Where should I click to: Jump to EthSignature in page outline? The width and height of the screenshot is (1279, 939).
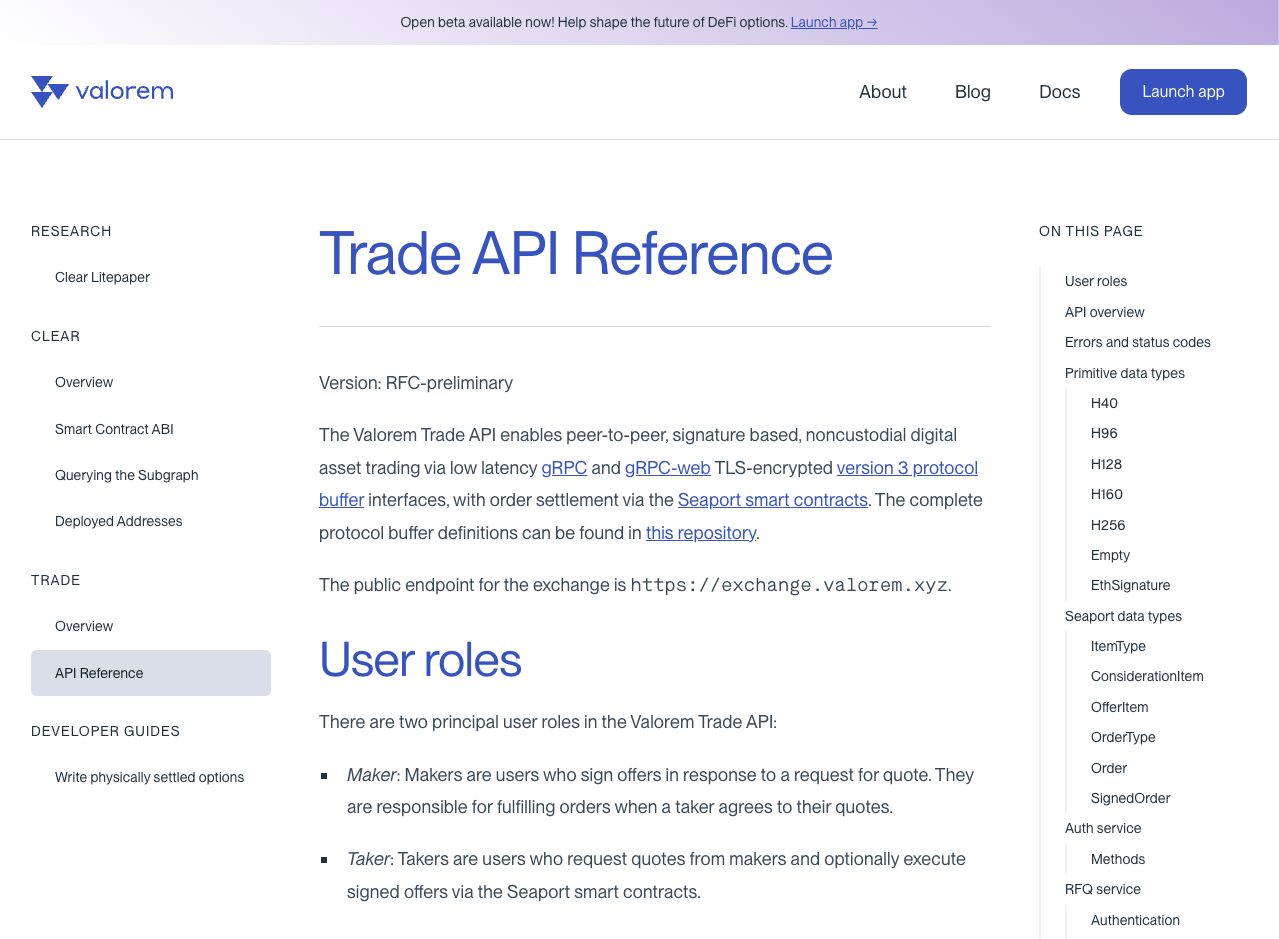coord(1131,585)
